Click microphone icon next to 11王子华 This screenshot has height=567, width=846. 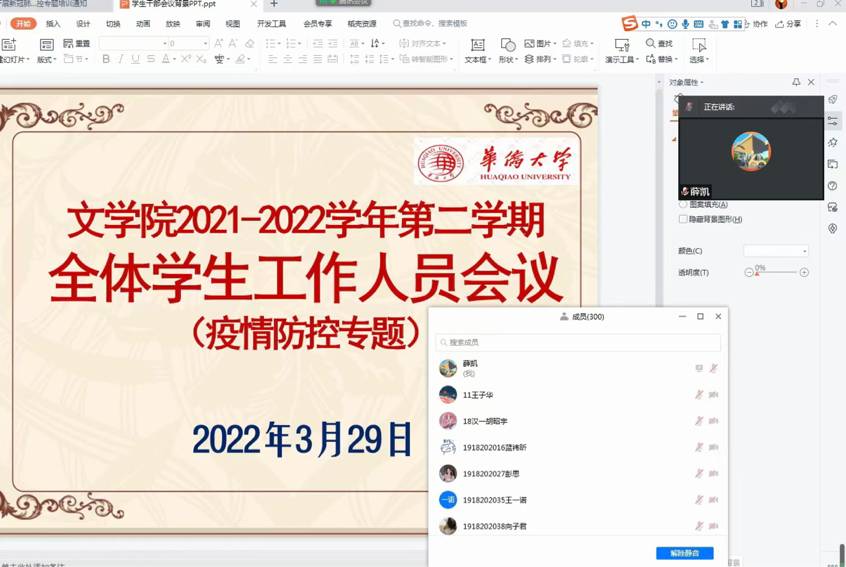(x=699, y=395)
